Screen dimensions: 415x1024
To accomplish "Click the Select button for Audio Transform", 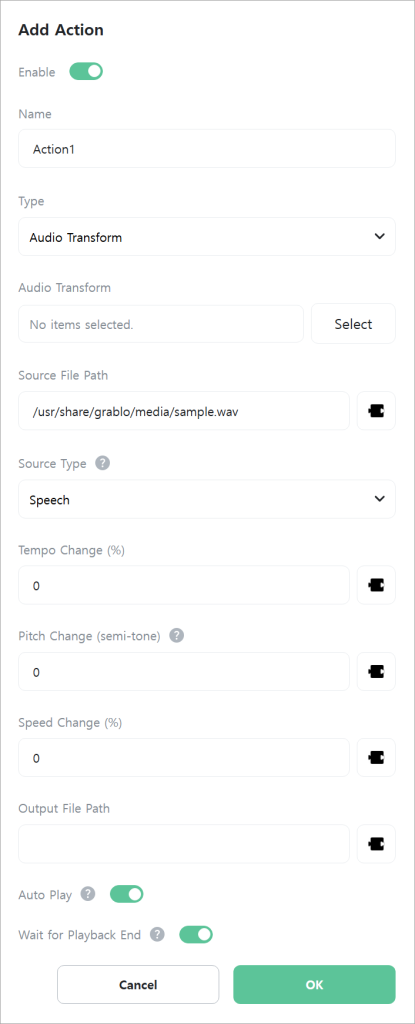I will (353, 324).
